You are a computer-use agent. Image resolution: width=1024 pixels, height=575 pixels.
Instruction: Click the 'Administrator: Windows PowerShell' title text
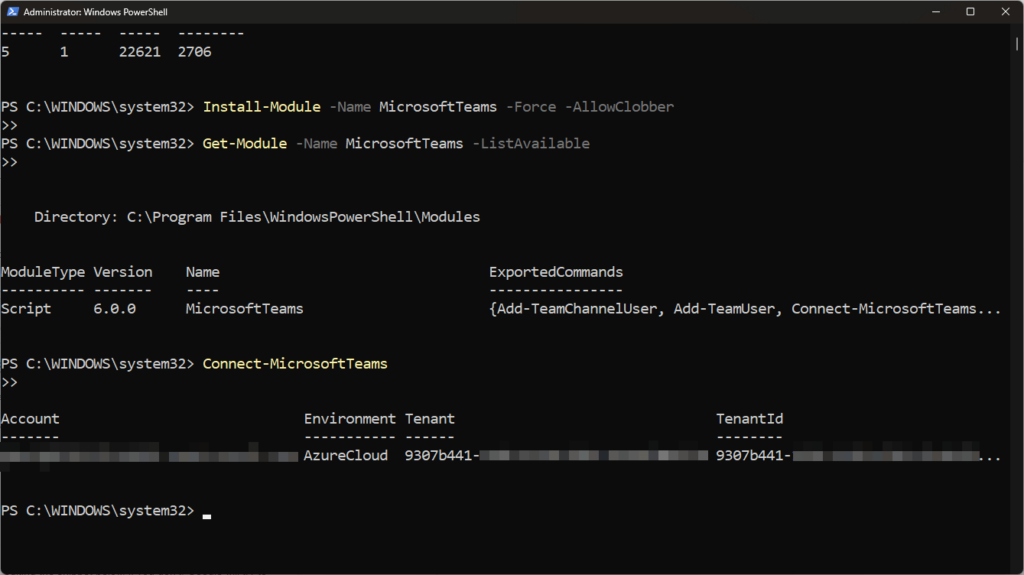tap(95, 12)
